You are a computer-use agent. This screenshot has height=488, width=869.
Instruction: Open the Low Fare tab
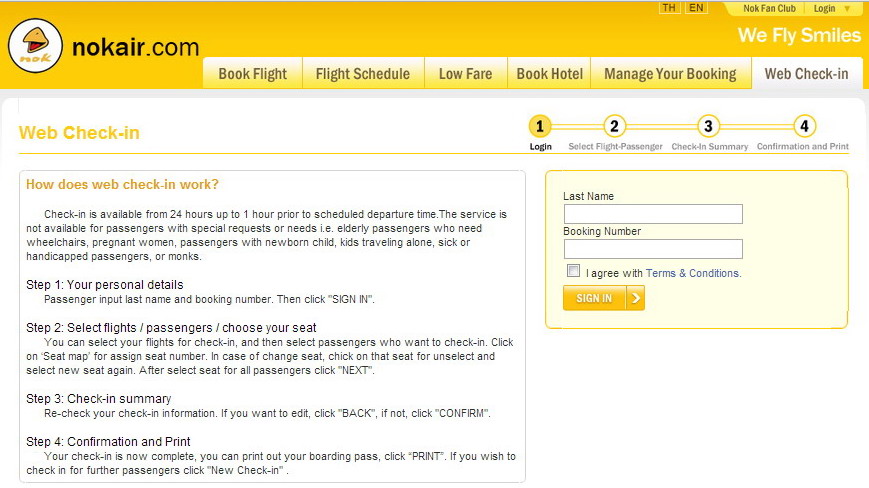click(466, 74)
